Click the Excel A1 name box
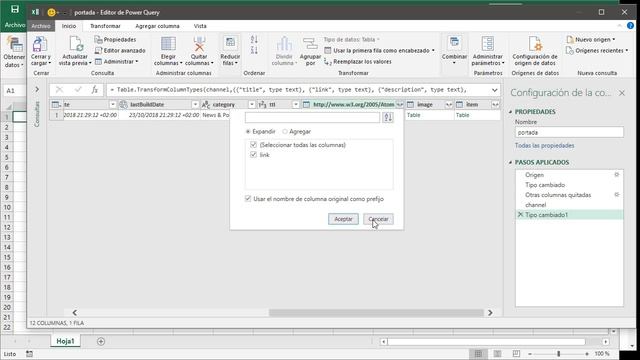Image resolution: width=640 pixels, height=360 pixels. click(14, 91)
